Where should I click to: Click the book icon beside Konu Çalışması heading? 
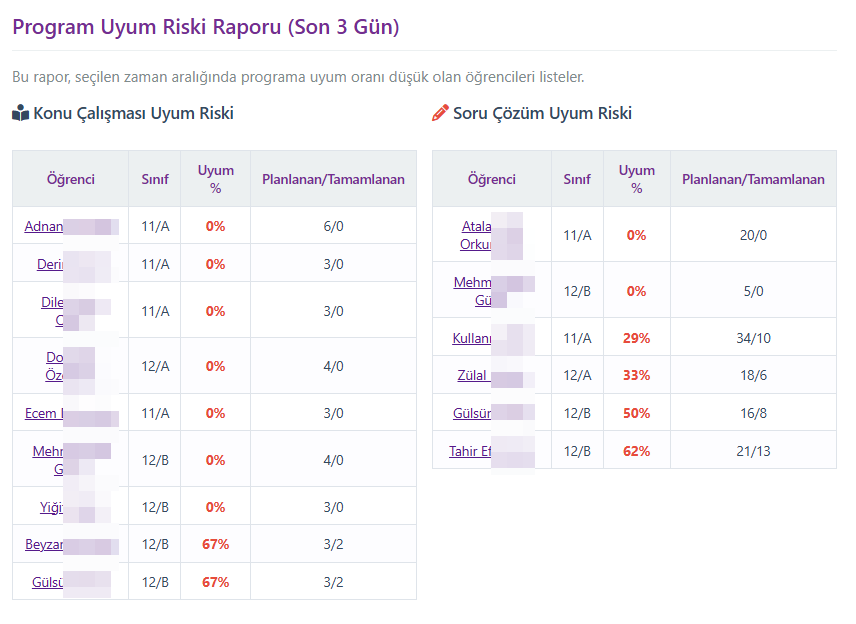pos(21,114)
